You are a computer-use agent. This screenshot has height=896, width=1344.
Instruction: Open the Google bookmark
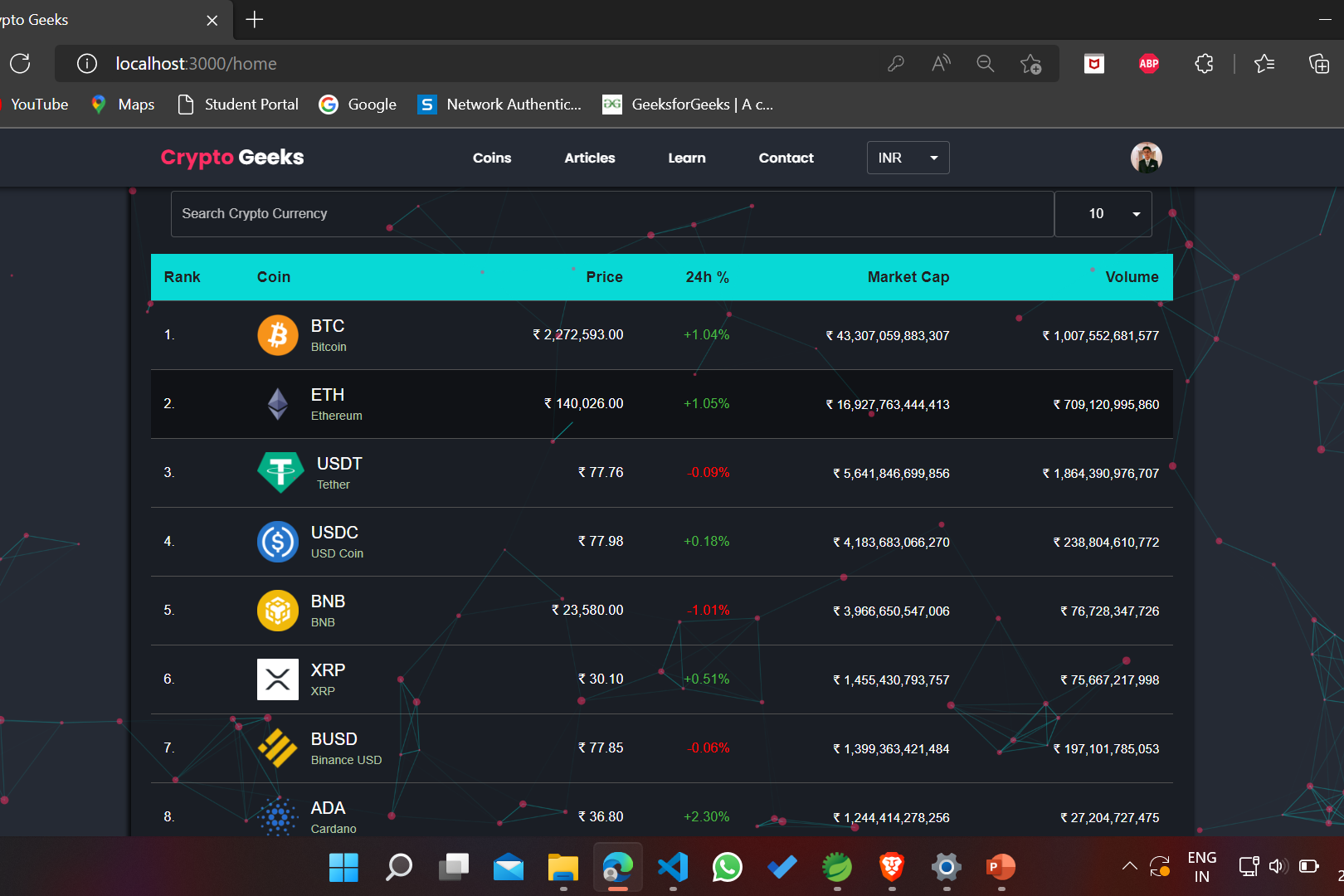point(358,105)
